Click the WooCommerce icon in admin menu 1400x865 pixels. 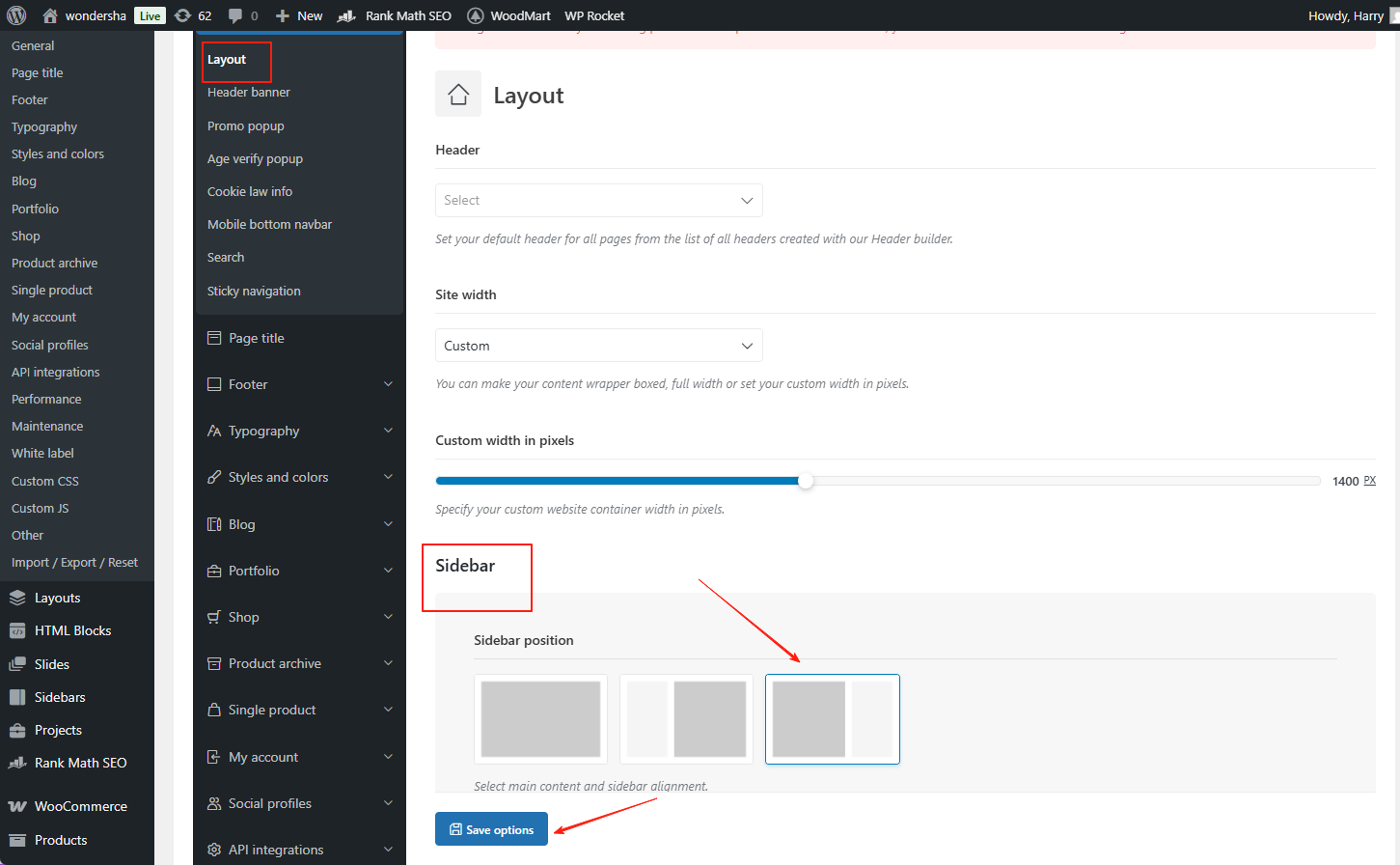pyautogui.click(x=17, y=806)
